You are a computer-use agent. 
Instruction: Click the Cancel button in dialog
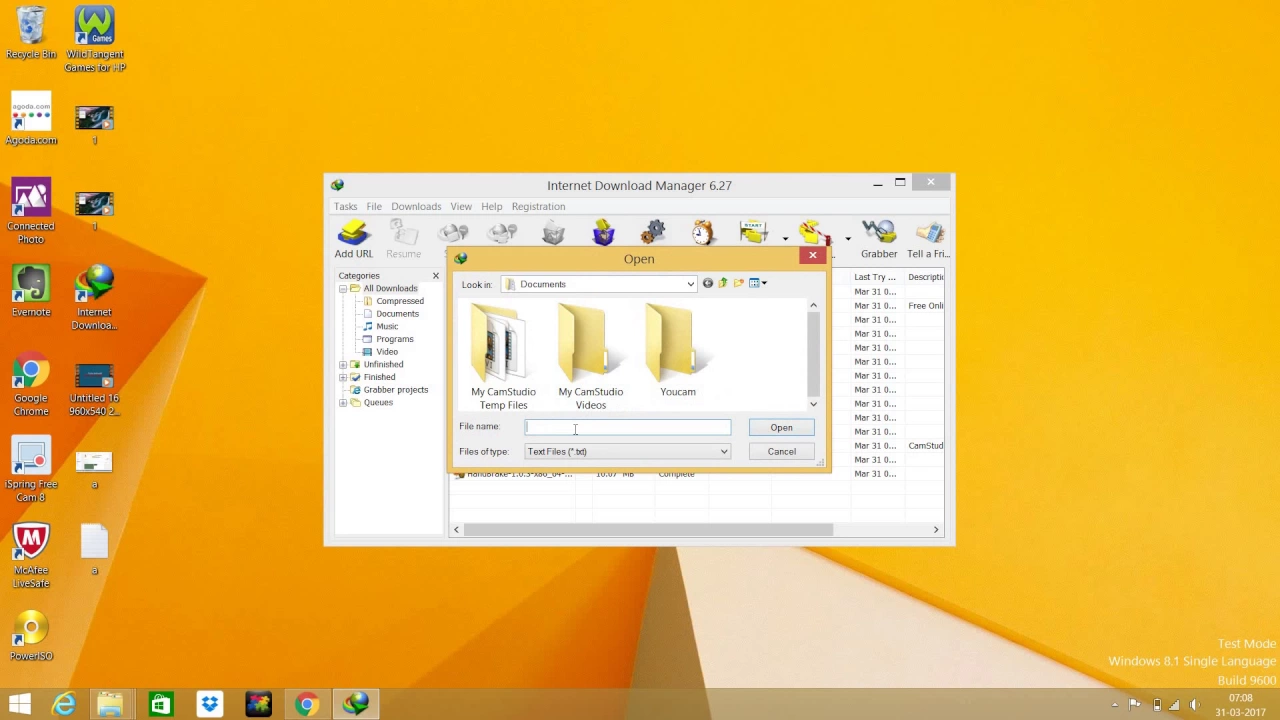(x=781, y=451)
